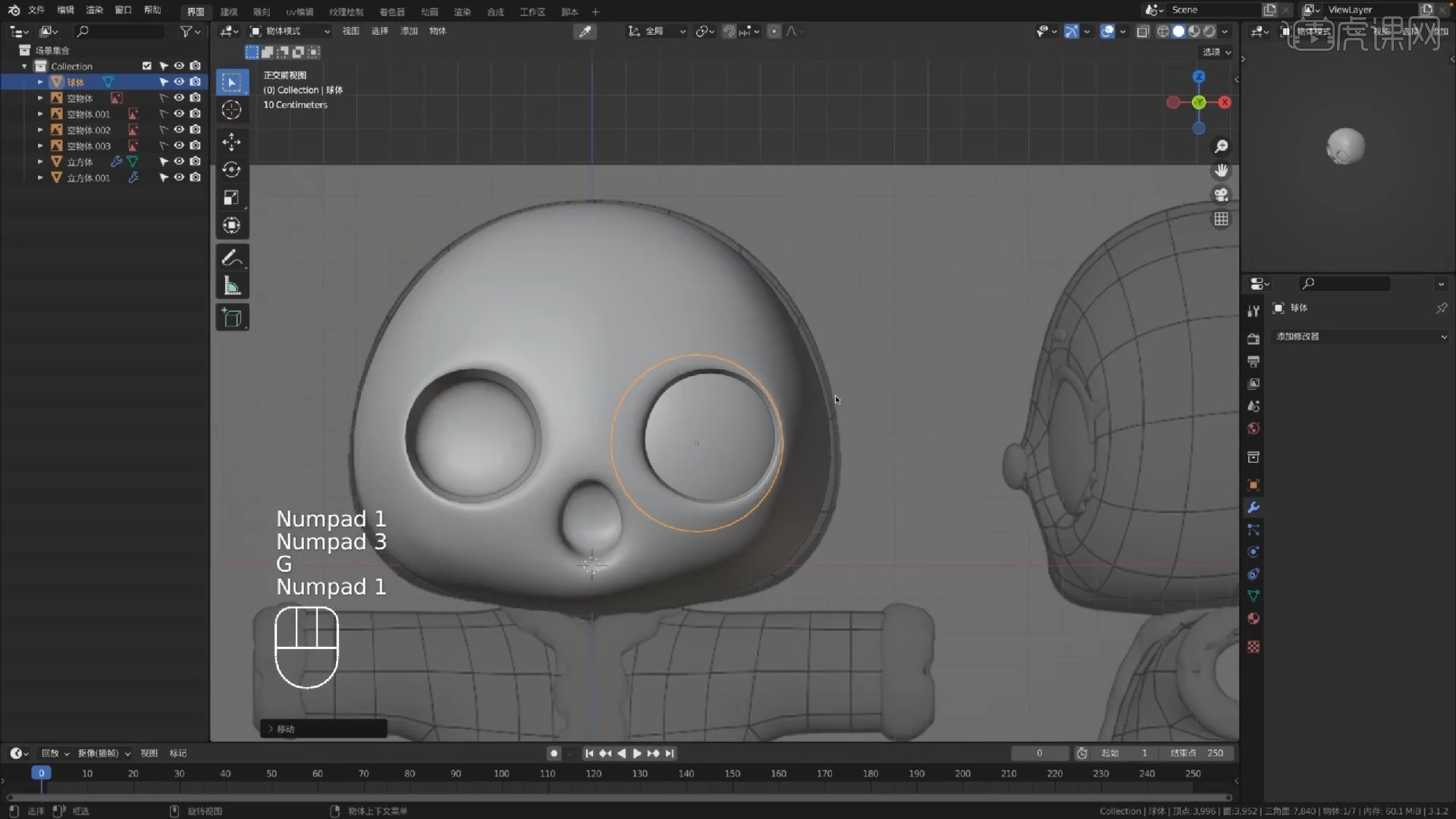Activate the 3D Cursor tool
The image size is (1456, 819).
pyautogui.click(x=232, y=110)
